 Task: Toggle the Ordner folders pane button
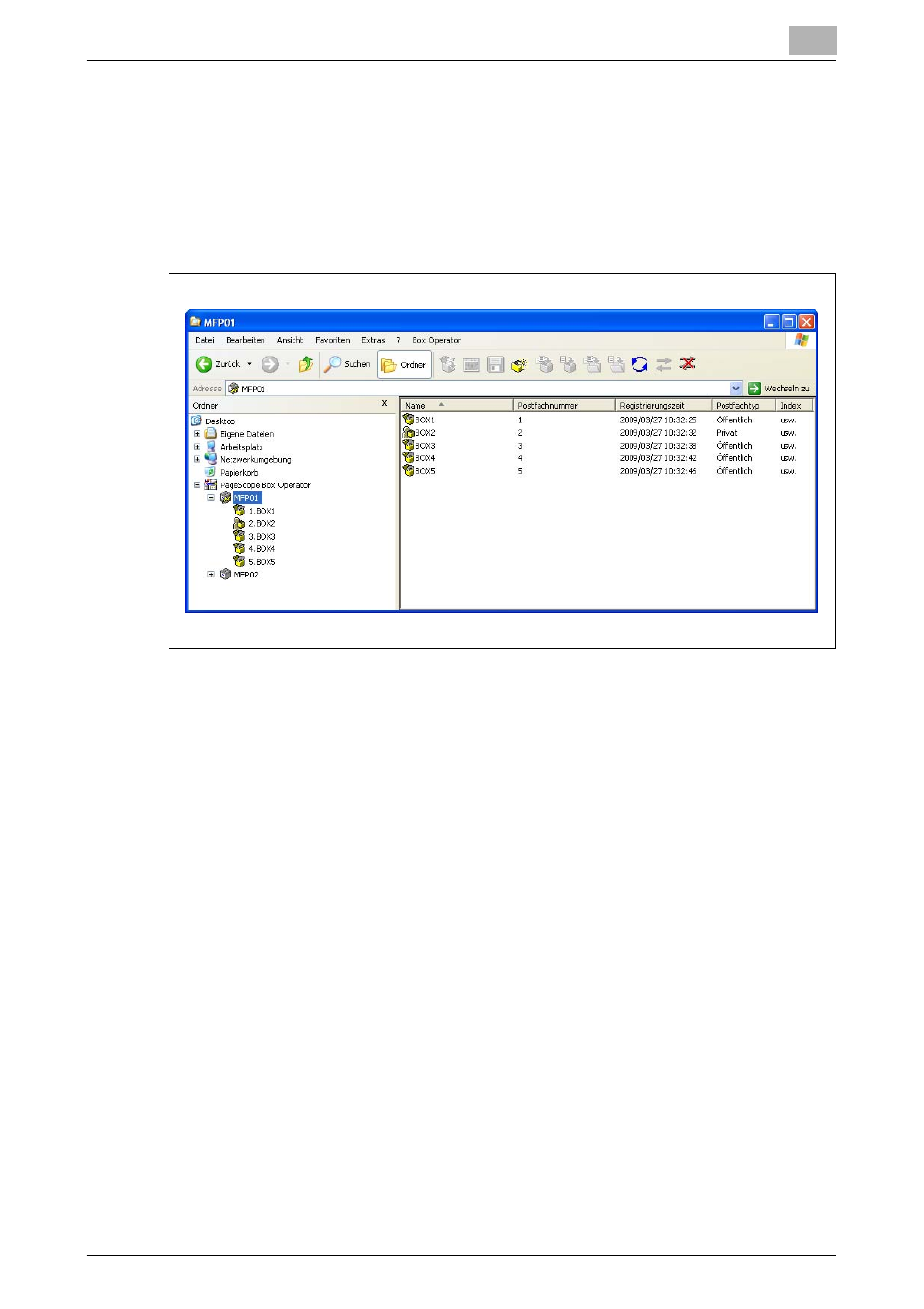(404, 364)
